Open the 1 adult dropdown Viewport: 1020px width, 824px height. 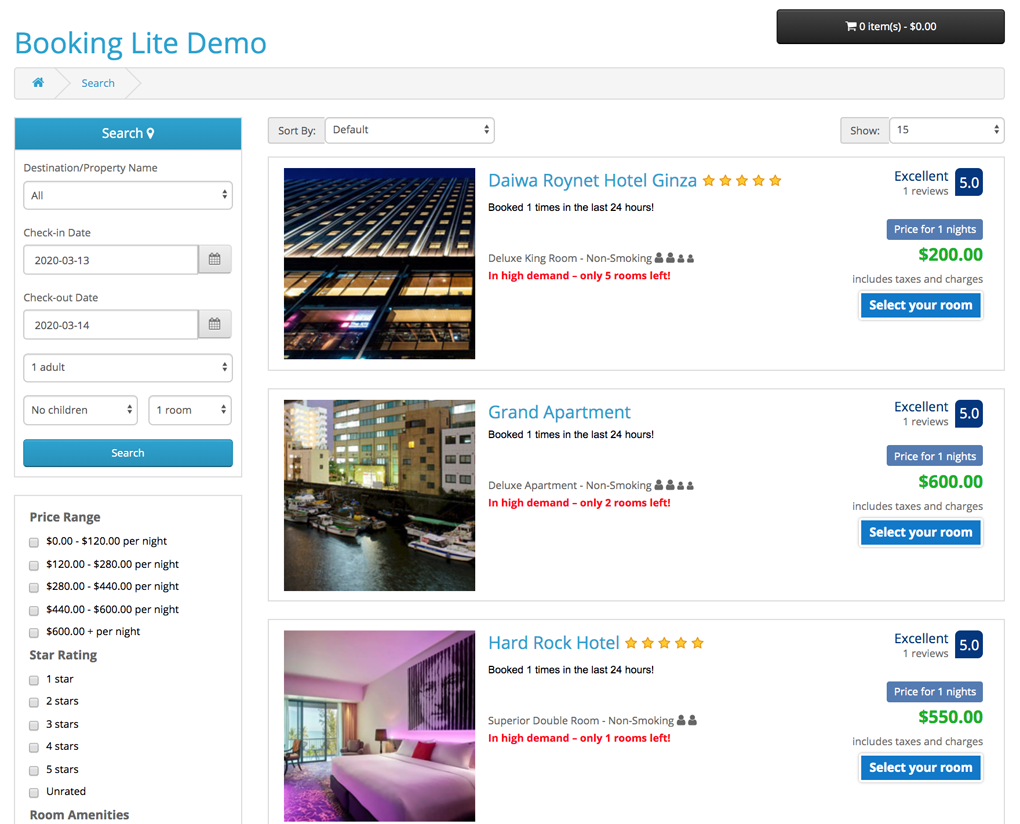tap(128, 367)
